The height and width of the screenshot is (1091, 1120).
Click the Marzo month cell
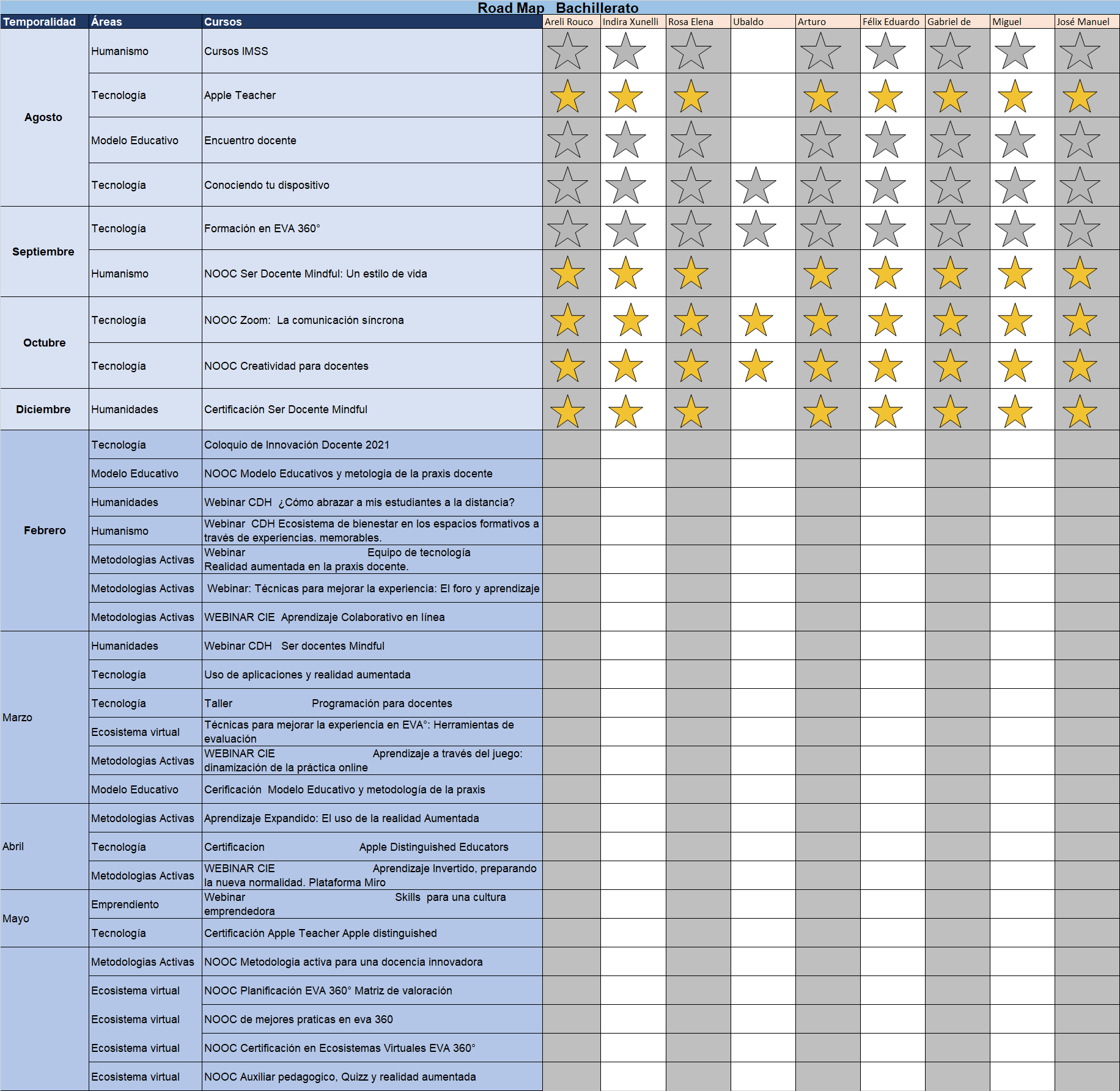point(45,718)
